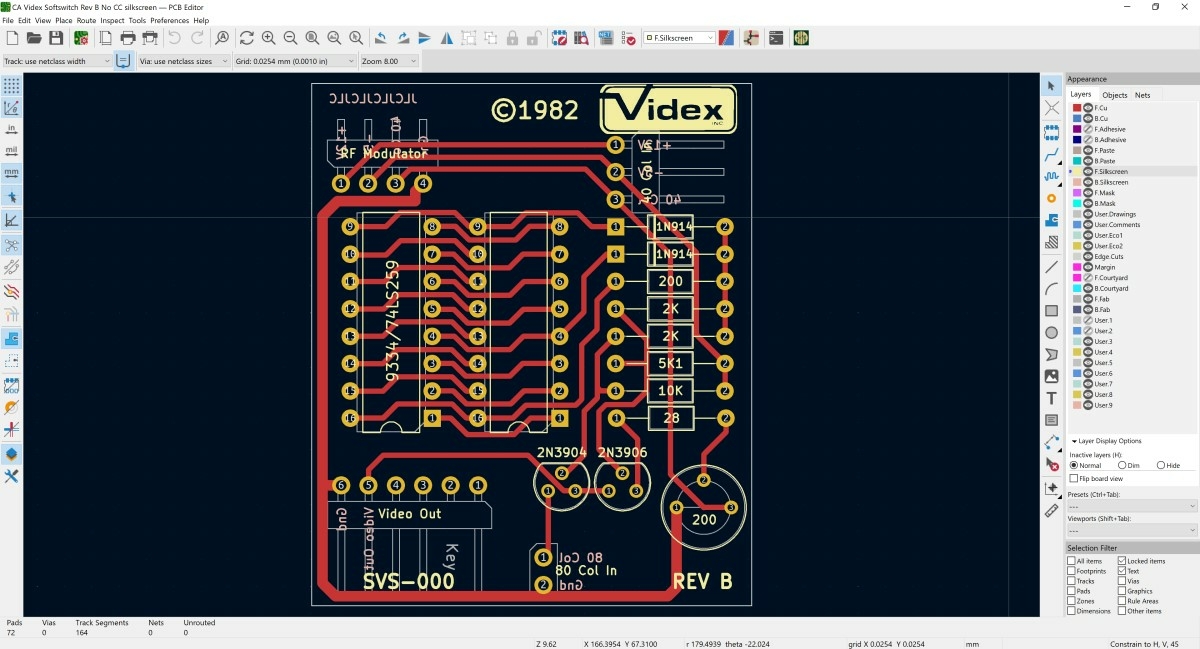
Task: Hide the B.Silkscreen layer
Action: pos(1088,182)
